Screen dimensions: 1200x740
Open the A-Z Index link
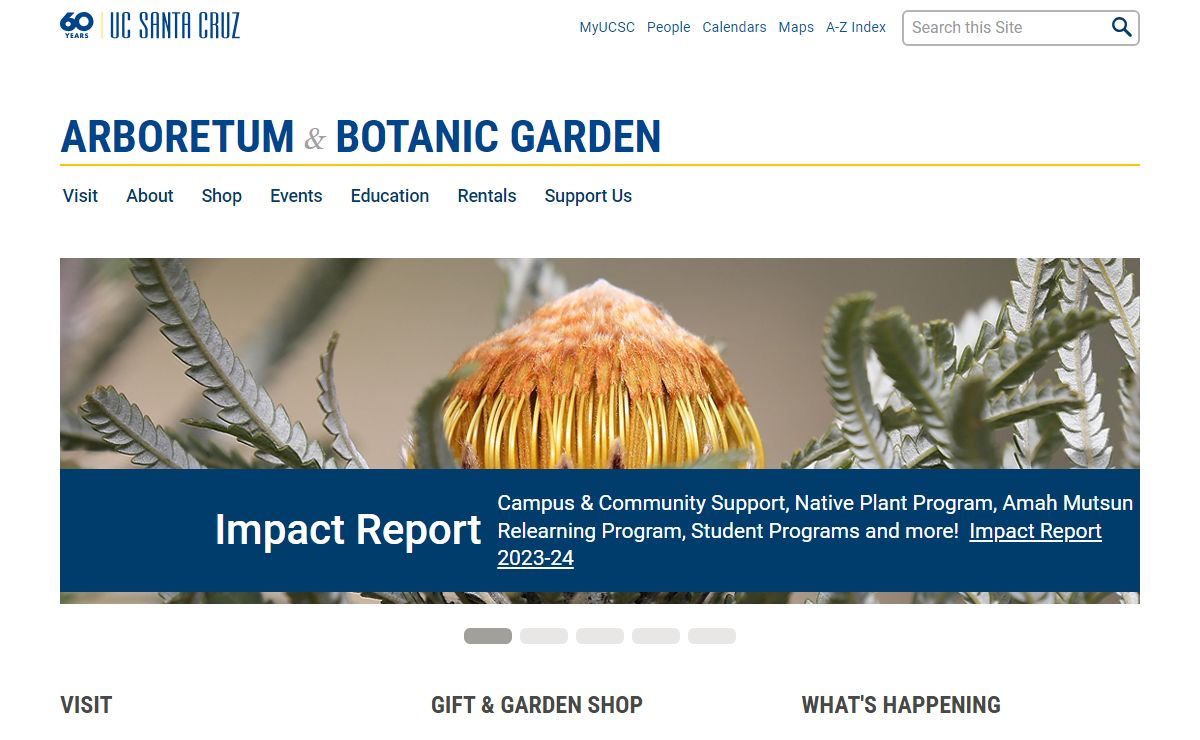pyautogui.click(x=856, y=28)
